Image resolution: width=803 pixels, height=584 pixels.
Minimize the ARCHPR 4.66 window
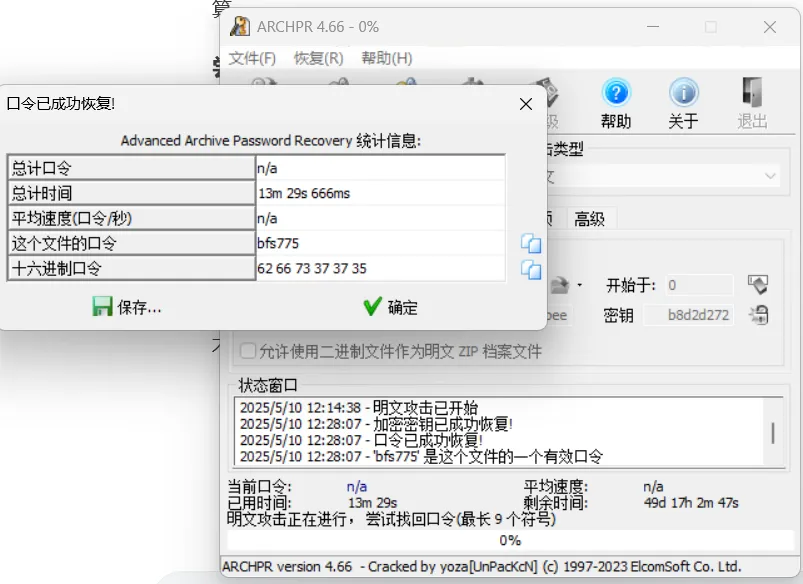tap(653, 27)
